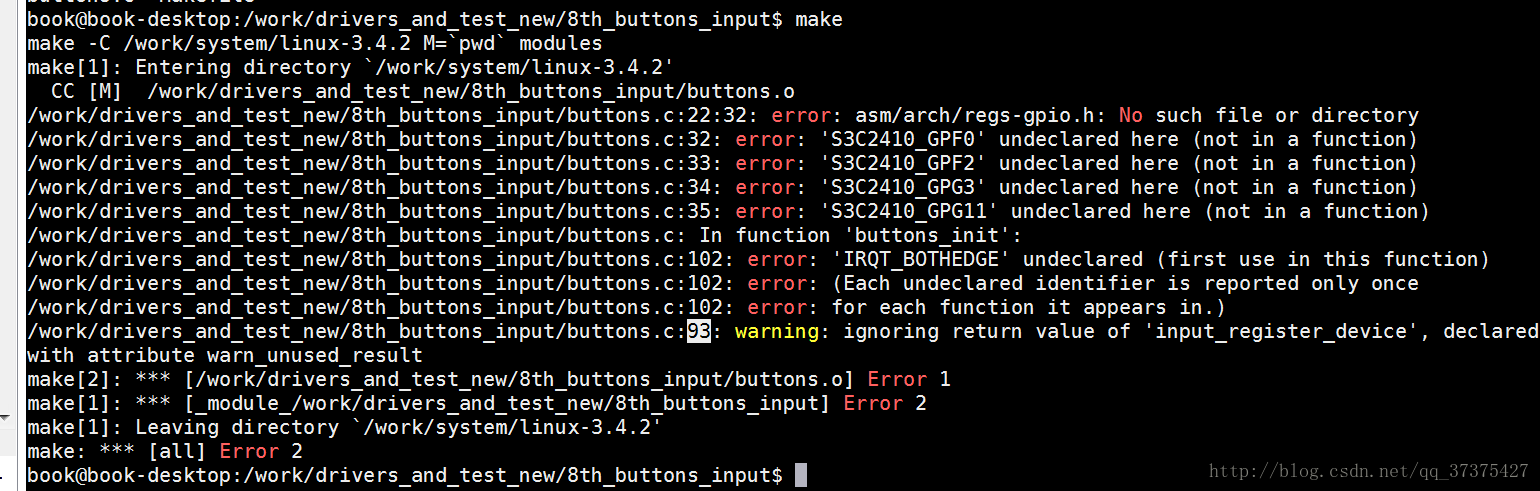The image size is (1540, 491).
Task: Click the 'make: *** [all] Error 2' line
Action: pyautogui.click(x=165, y=451)
